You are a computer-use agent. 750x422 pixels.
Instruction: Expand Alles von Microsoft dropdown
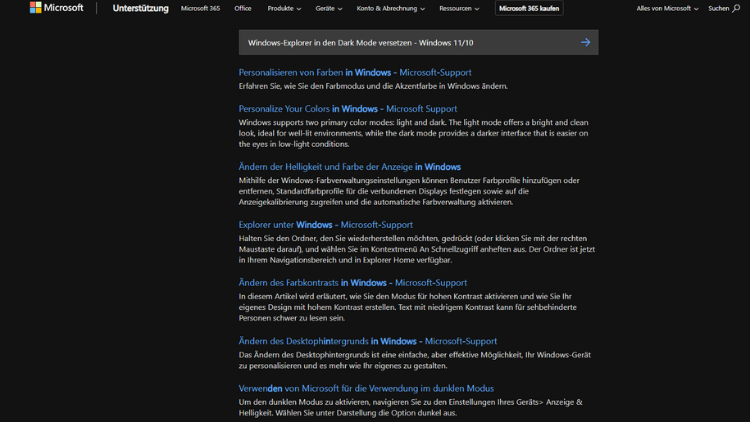pyautogui.click(x=667, y=8)
